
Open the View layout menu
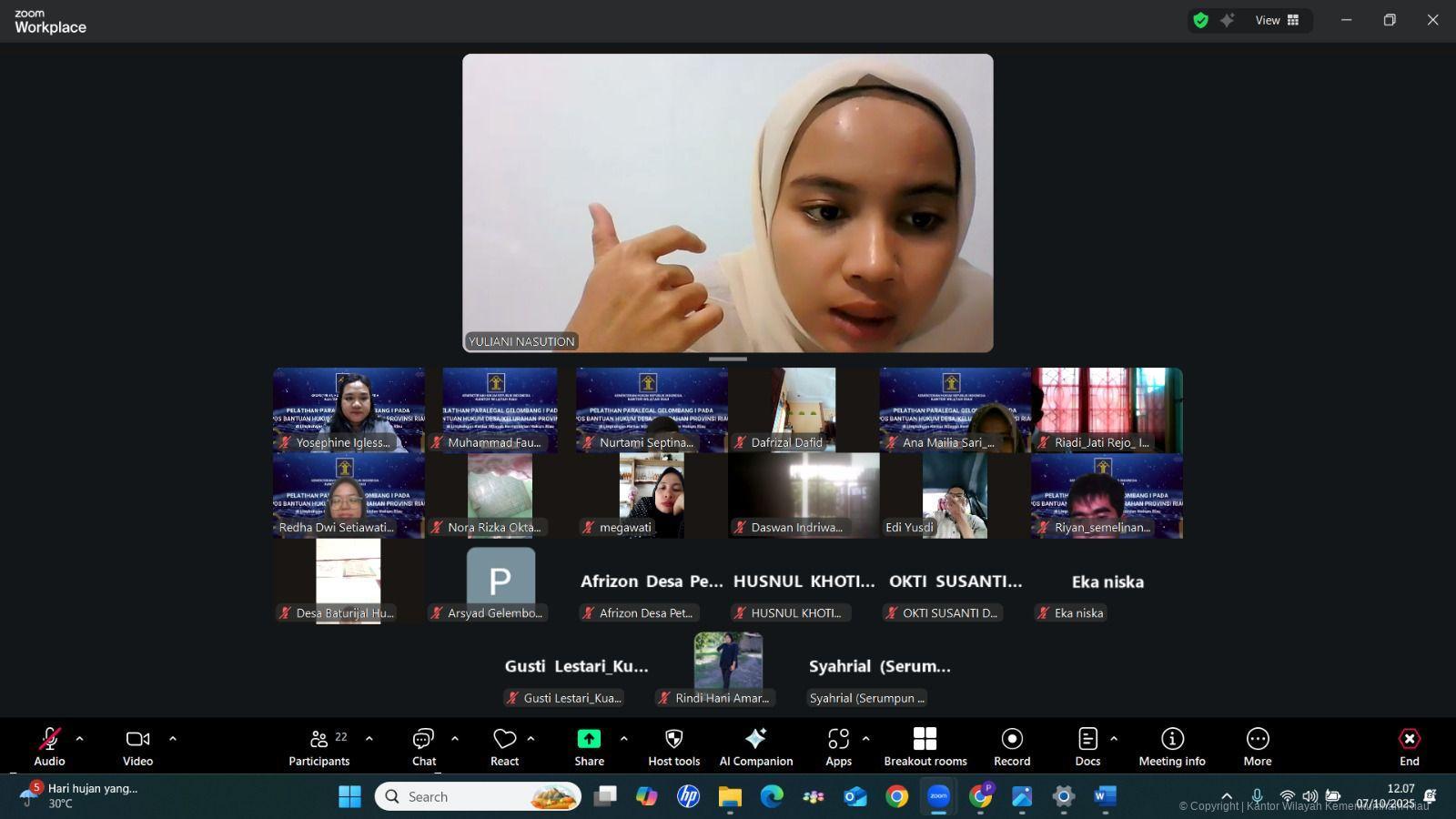click(x=1277, y=20)
